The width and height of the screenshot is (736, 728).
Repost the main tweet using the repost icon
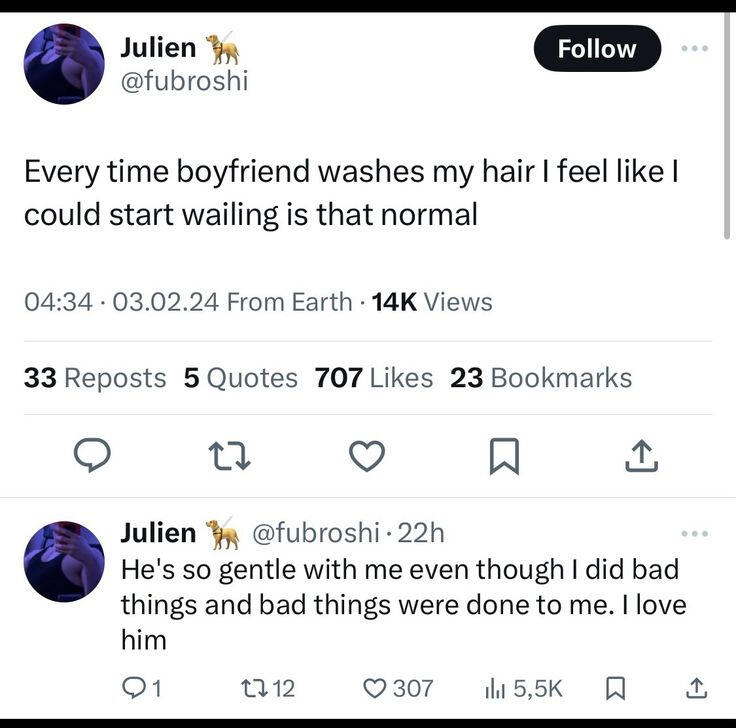pyautogui.click(x=229, y=455)
